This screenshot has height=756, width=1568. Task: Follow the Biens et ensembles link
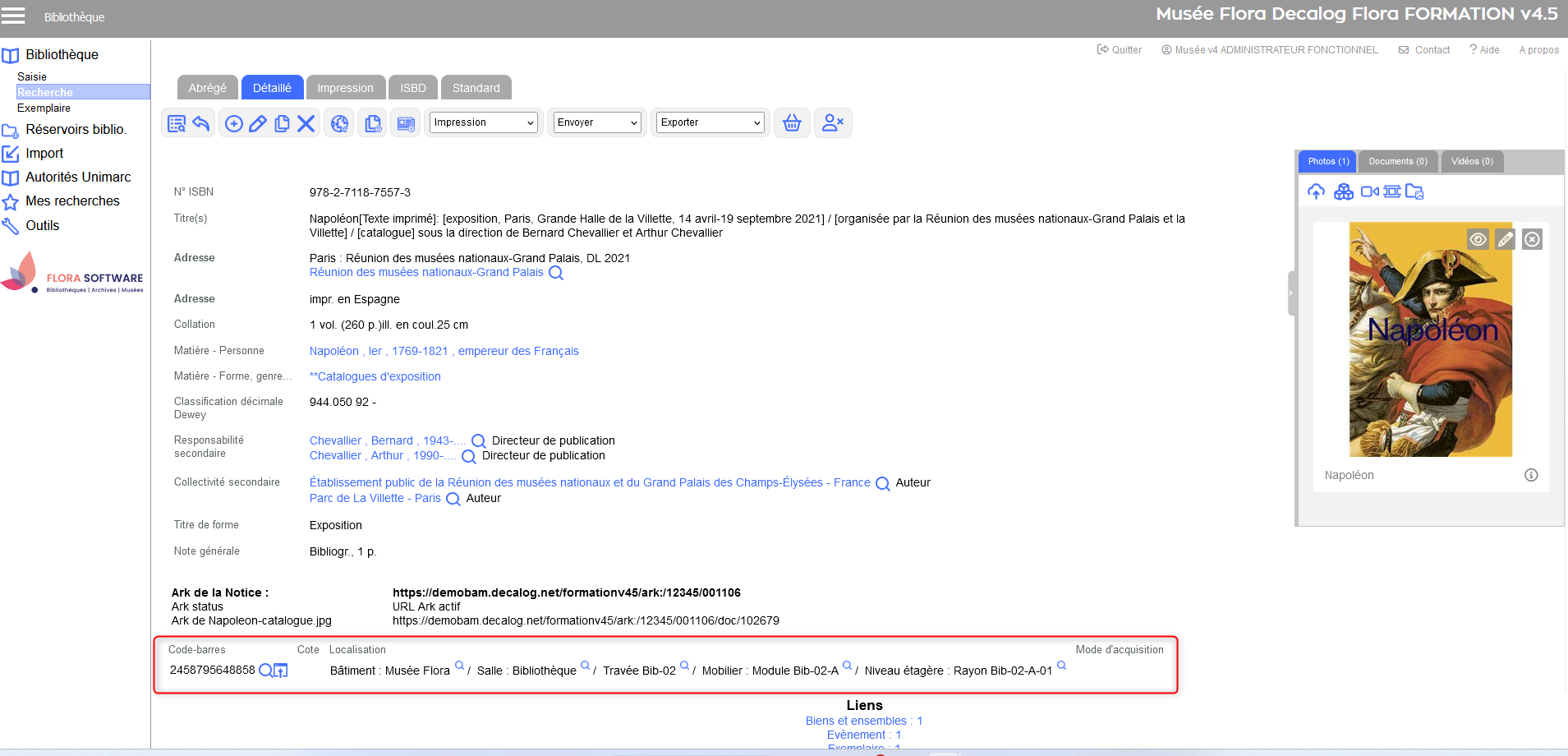pos(863,721)
